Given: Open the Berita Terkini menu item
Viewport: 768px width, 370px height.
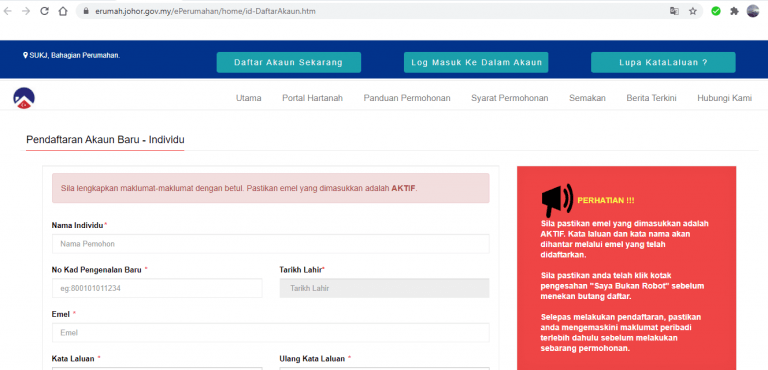Looking at the screenshot, I should [x=651, y=98].
